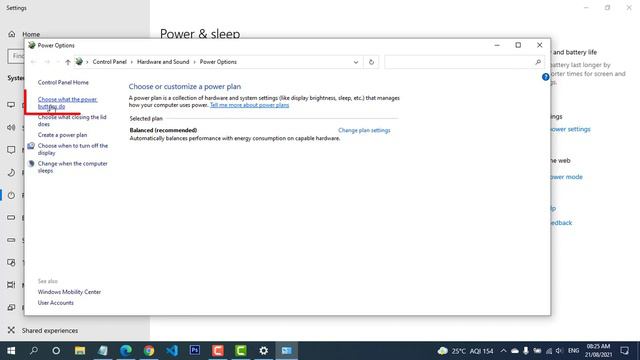Open the Battery icon in Settings sidebar

coord(11,218)
